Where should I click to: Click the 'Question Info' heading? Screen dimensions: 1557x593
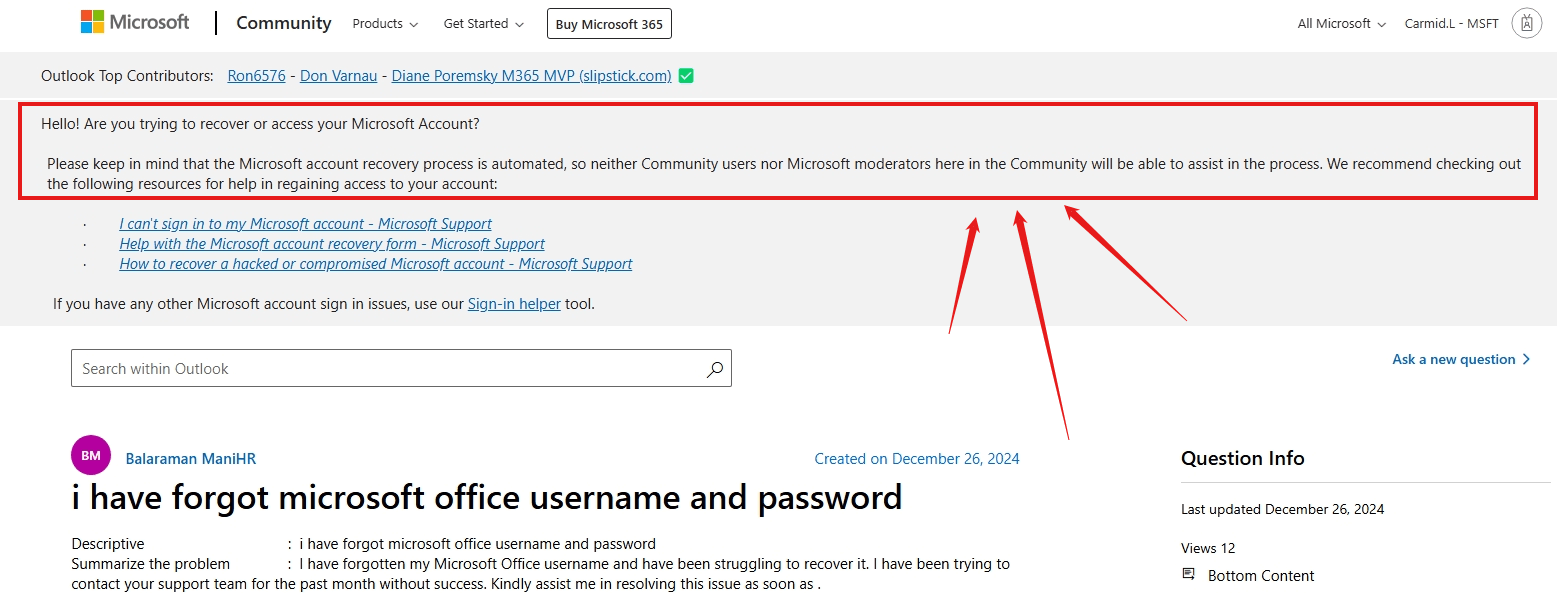(x=1243, y=458)
